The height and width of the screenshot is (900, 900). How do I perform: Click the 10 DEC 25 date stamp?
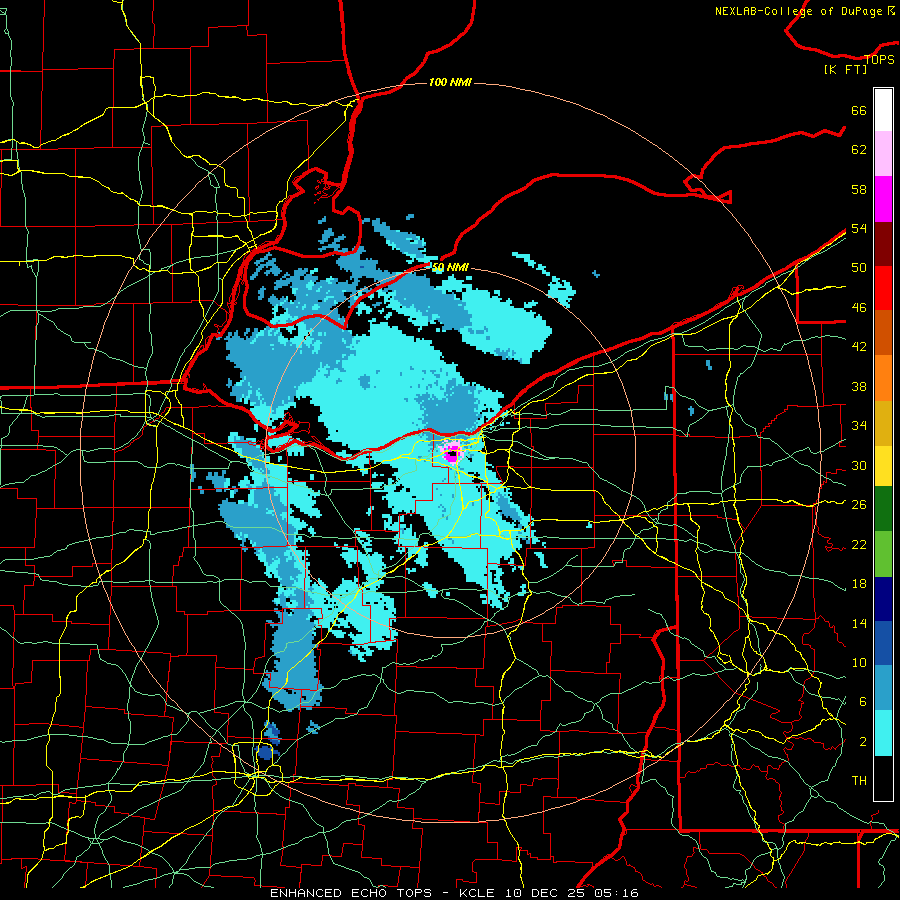[544, 893]
